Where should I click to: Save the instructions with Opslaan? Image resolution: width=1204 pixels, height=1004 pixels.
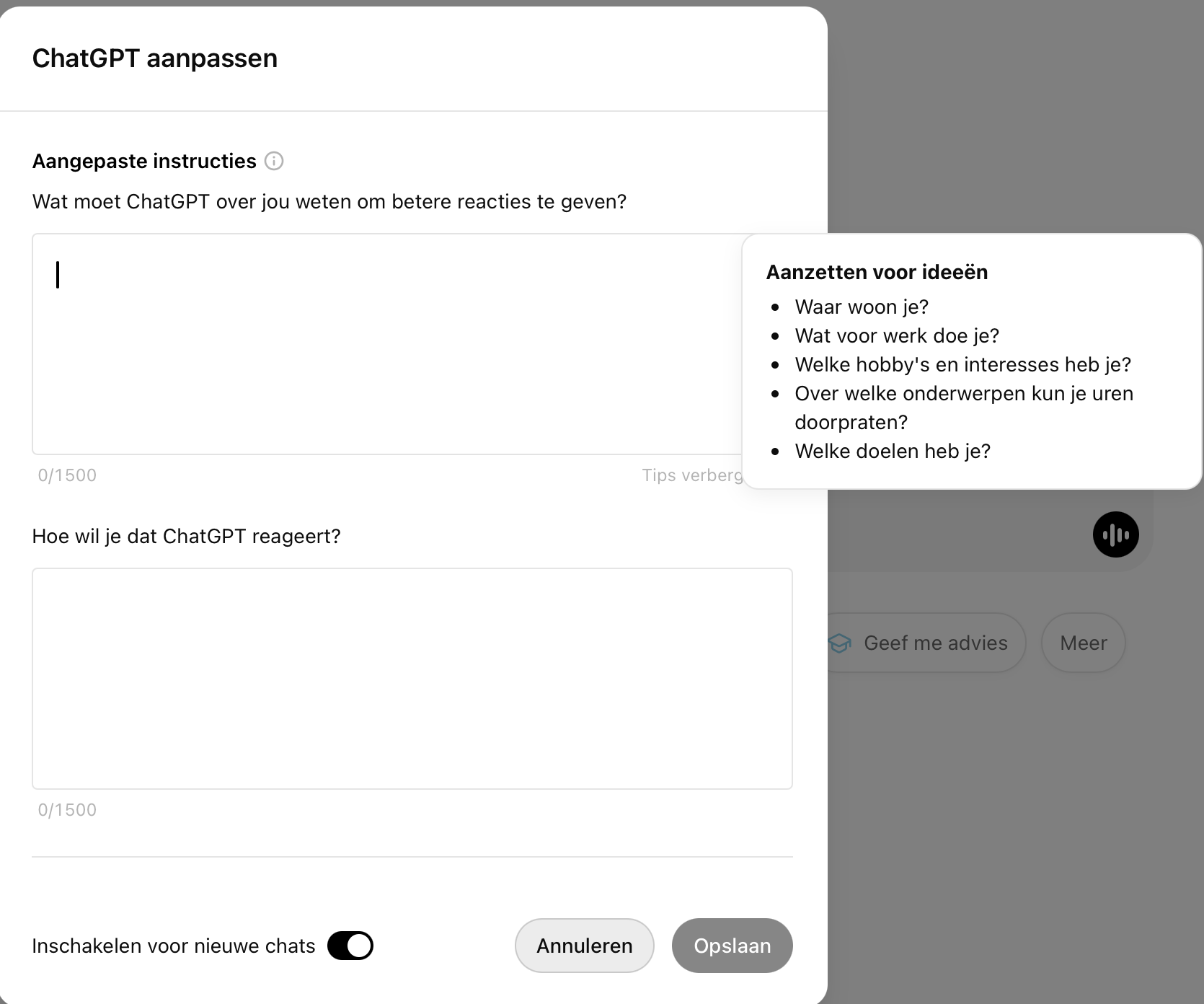[732, 946]
